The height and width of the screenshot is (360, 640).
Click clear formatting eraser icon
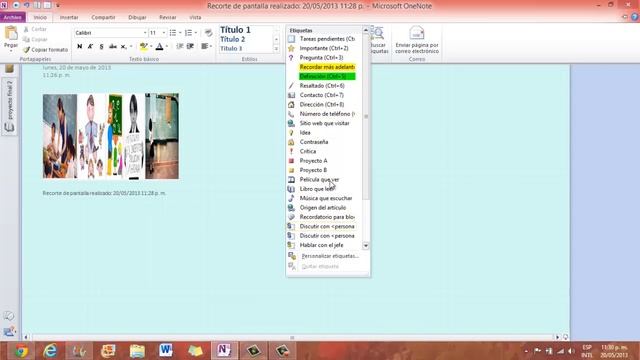pyautogui.click(x=208, y=33)
